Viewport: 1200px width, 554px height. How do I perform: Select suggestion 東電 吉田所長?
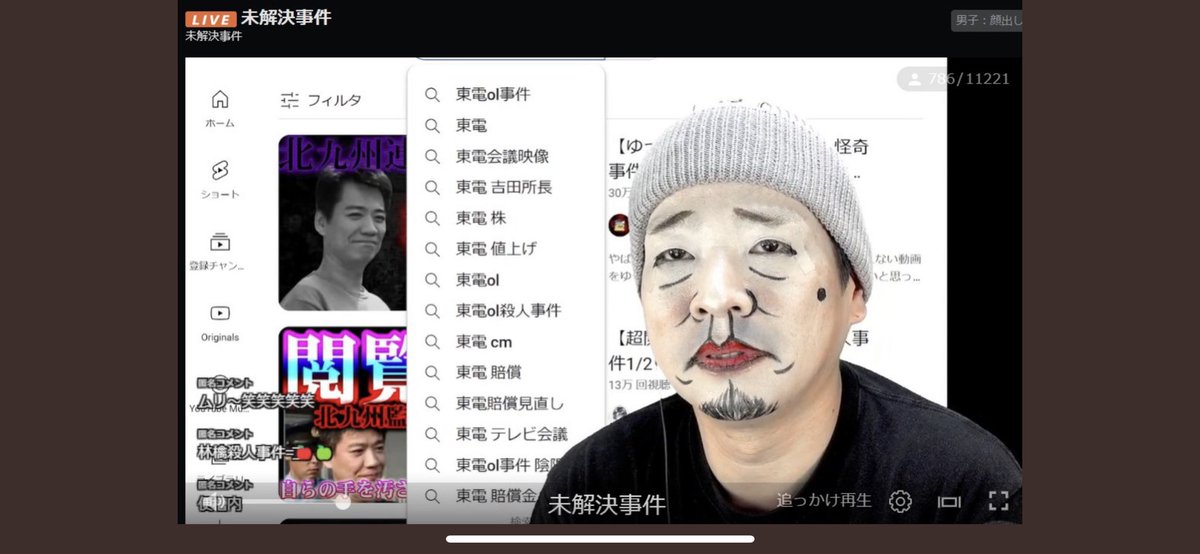504,187
